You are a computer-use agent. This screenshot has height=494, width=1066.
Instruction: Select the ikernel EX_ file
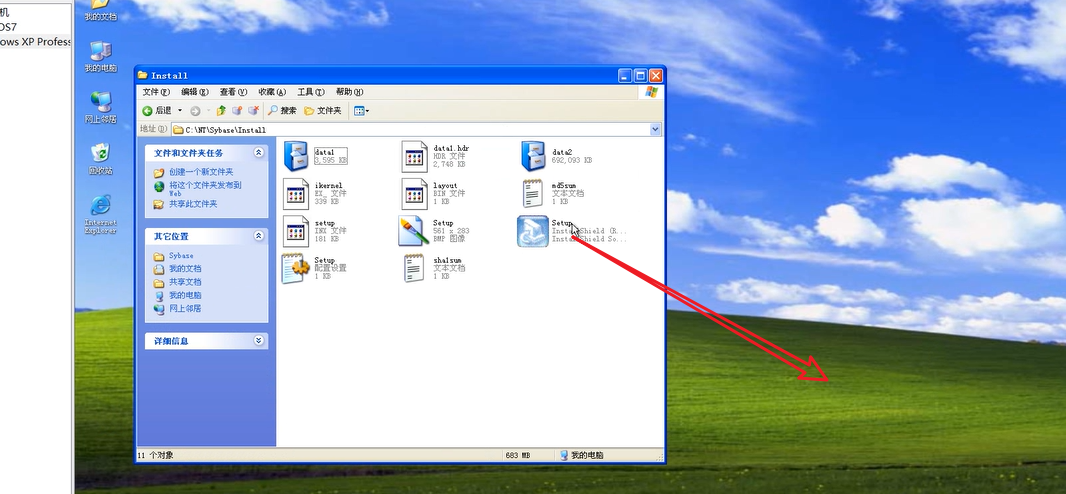[315, 194]
